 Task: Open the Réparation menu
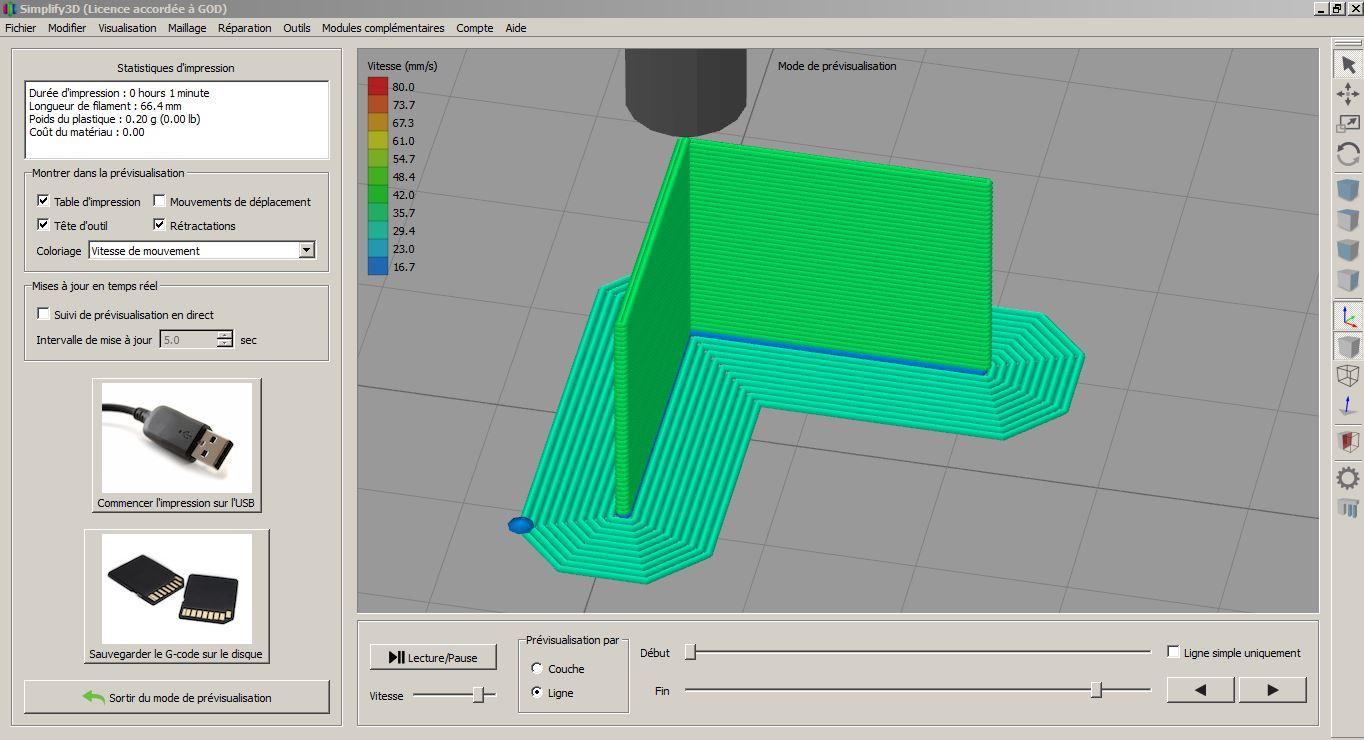point(244,28)
